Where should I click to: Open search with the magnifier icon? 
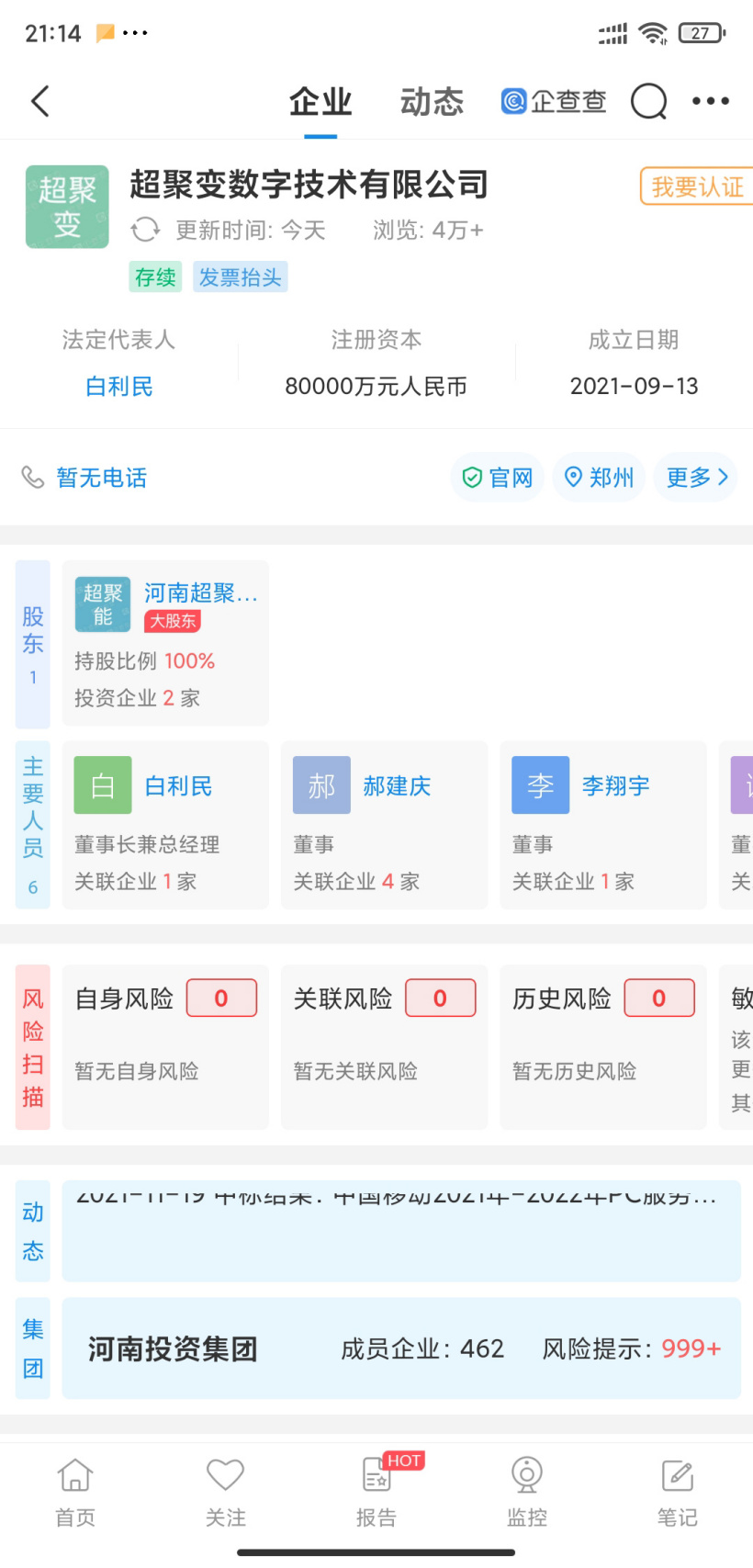point(648,101)
